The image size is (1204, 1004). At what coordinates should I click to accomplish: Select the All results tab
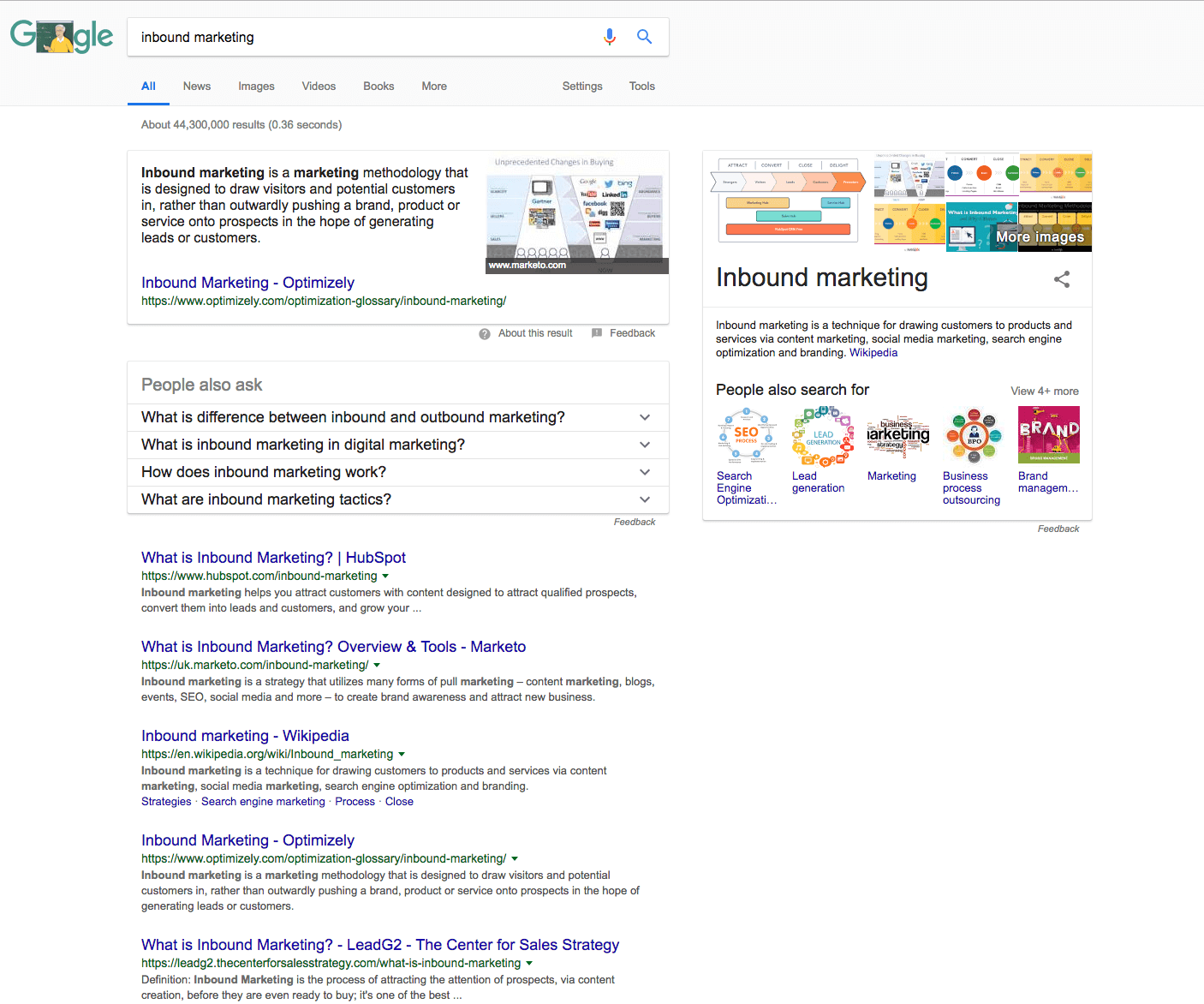148,87
